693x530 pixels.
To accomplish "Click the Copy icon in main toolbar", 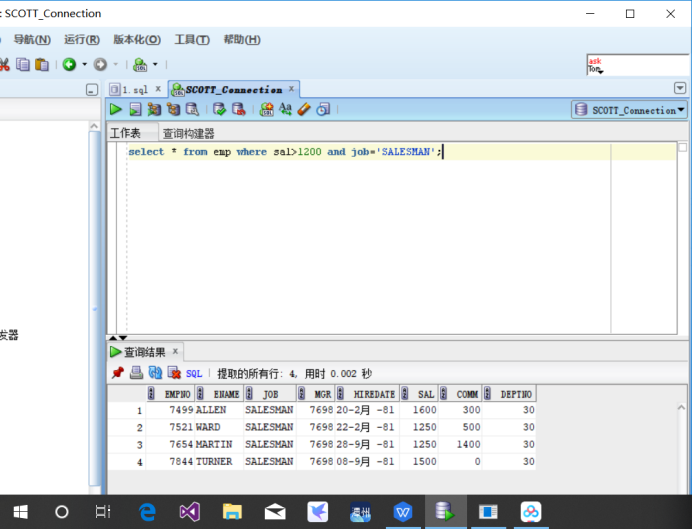I will coord(23,65).
